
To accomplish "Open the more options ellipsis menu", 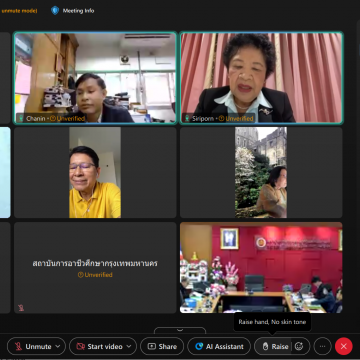I will click(x=322, y=347).
